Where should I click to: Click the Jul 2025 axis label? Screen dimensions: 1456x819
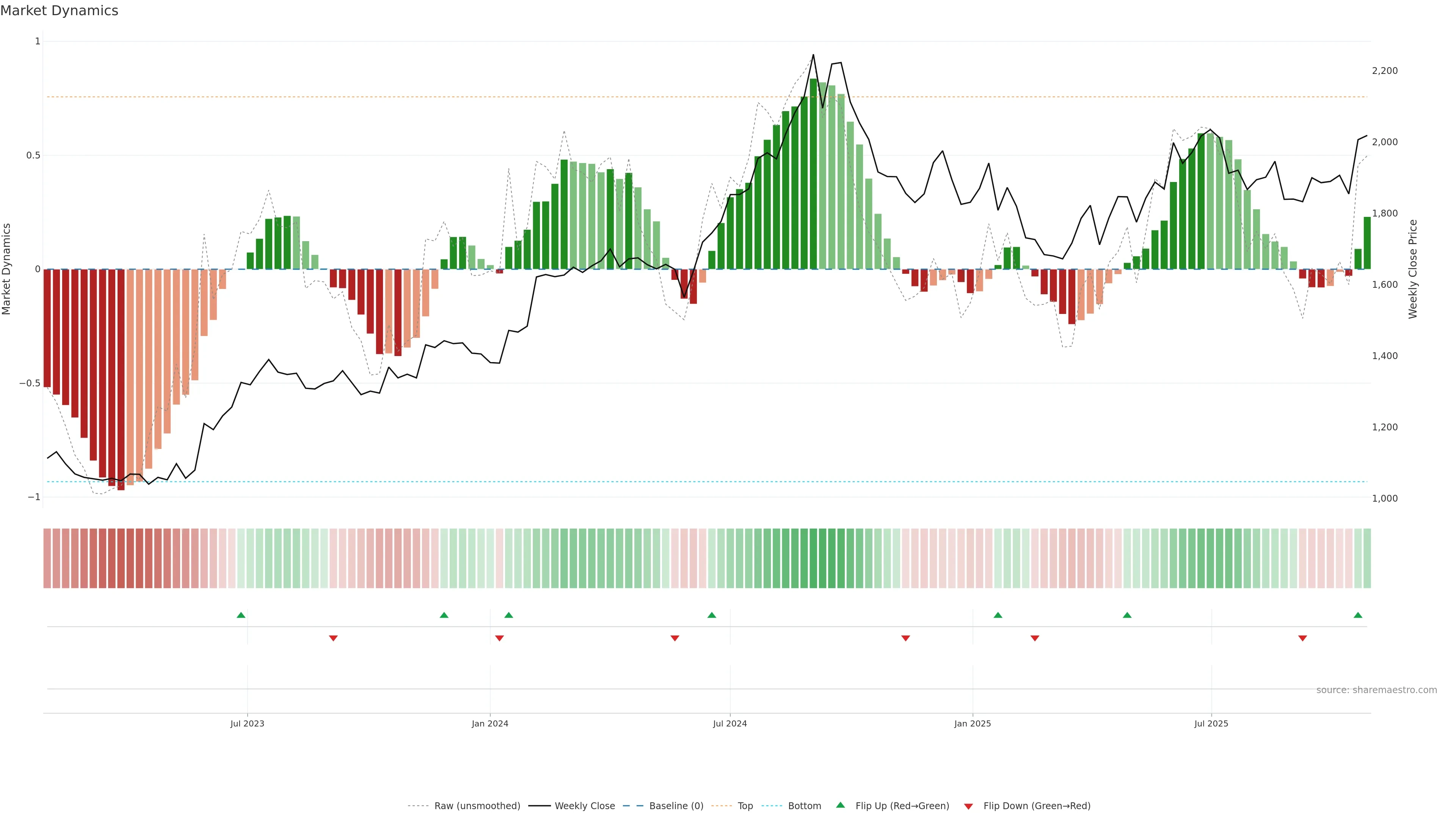1211,723
